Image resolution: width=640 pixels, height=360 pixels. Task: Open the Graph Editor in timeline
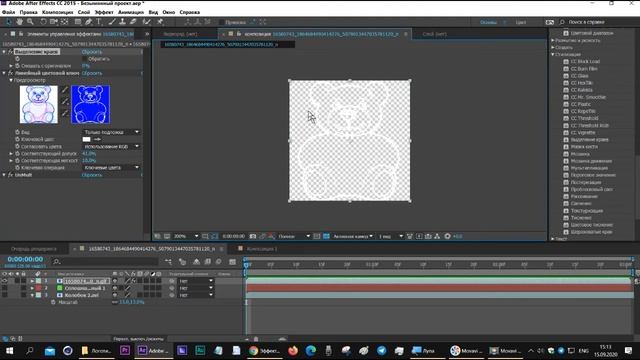click(x=232, y=262)
